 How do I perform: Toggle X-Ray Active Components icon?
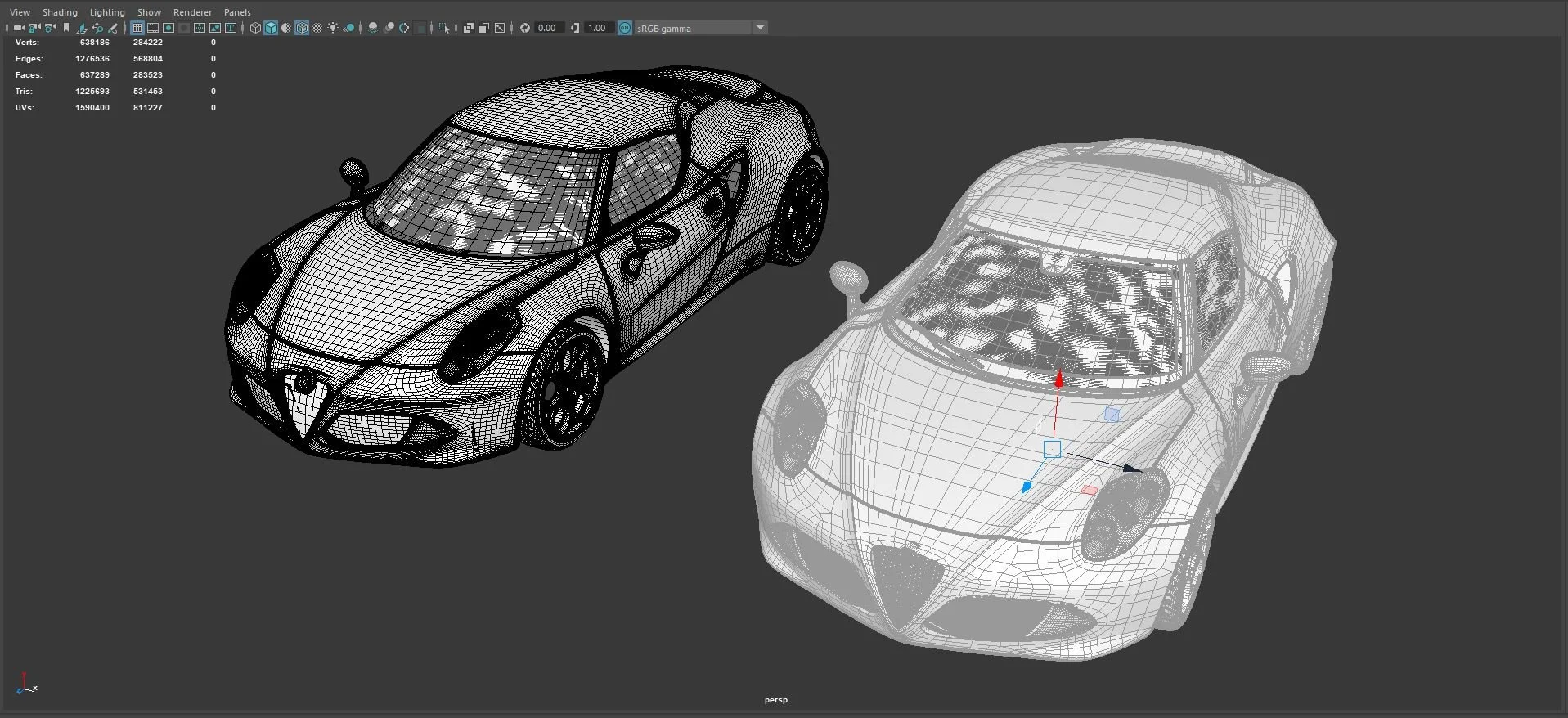tap(484, 28)
